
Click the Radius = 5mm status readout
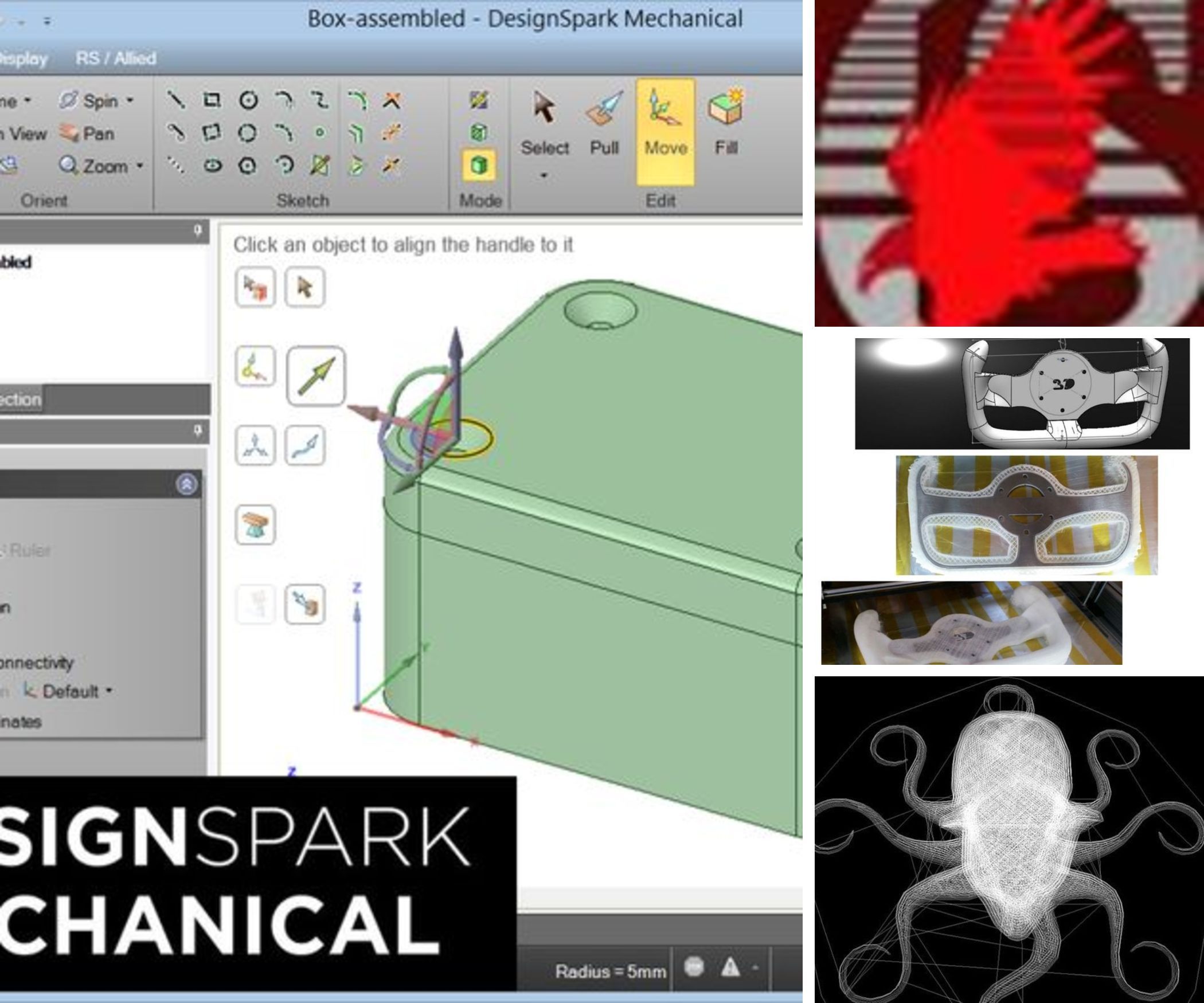pyautogui.click(x=610, y=971)
